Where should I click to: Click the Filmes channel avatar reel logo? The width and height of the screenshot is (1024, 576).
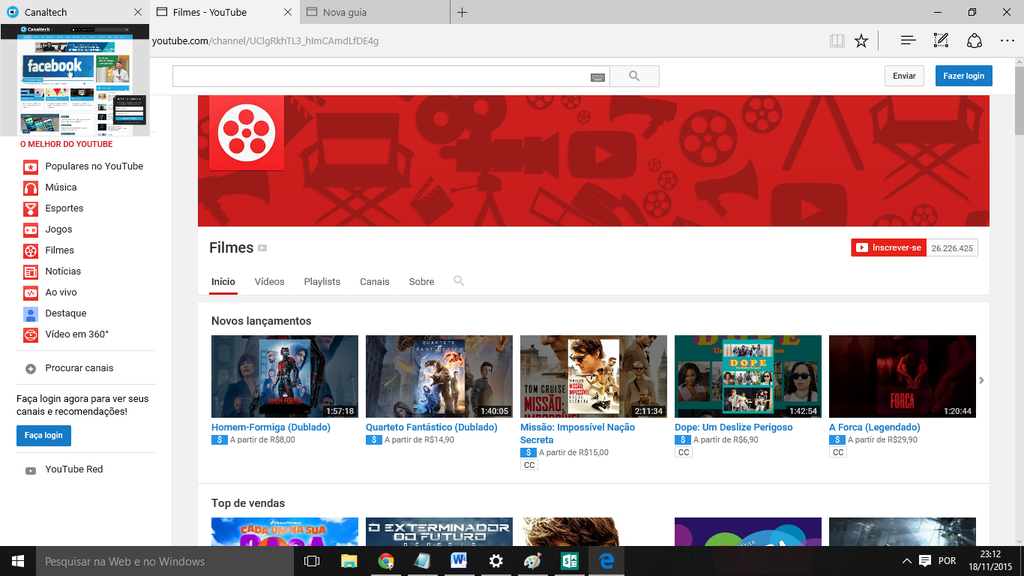[246, 133]
